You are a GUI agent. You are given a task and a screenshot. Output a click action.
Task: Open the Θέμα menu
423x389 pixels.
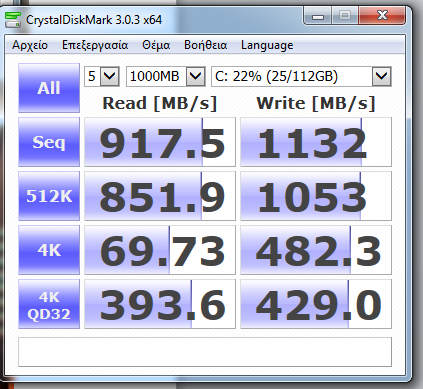click(x=156, y=45)
